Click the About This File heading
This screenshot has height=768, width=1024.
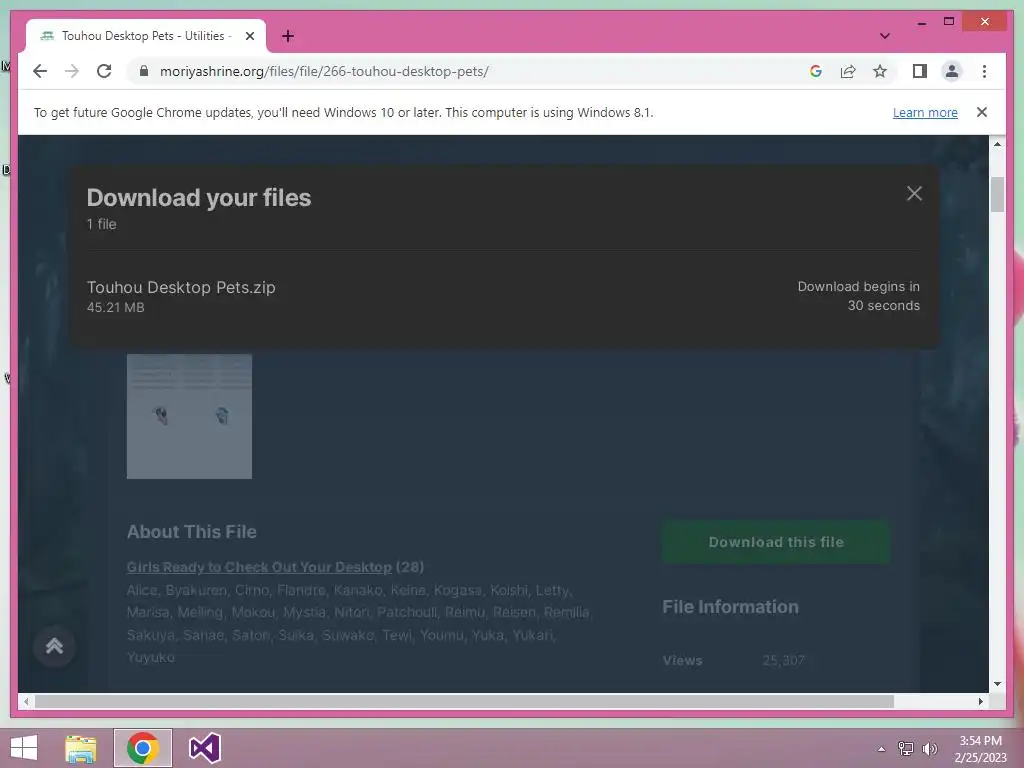coord(191,532)
